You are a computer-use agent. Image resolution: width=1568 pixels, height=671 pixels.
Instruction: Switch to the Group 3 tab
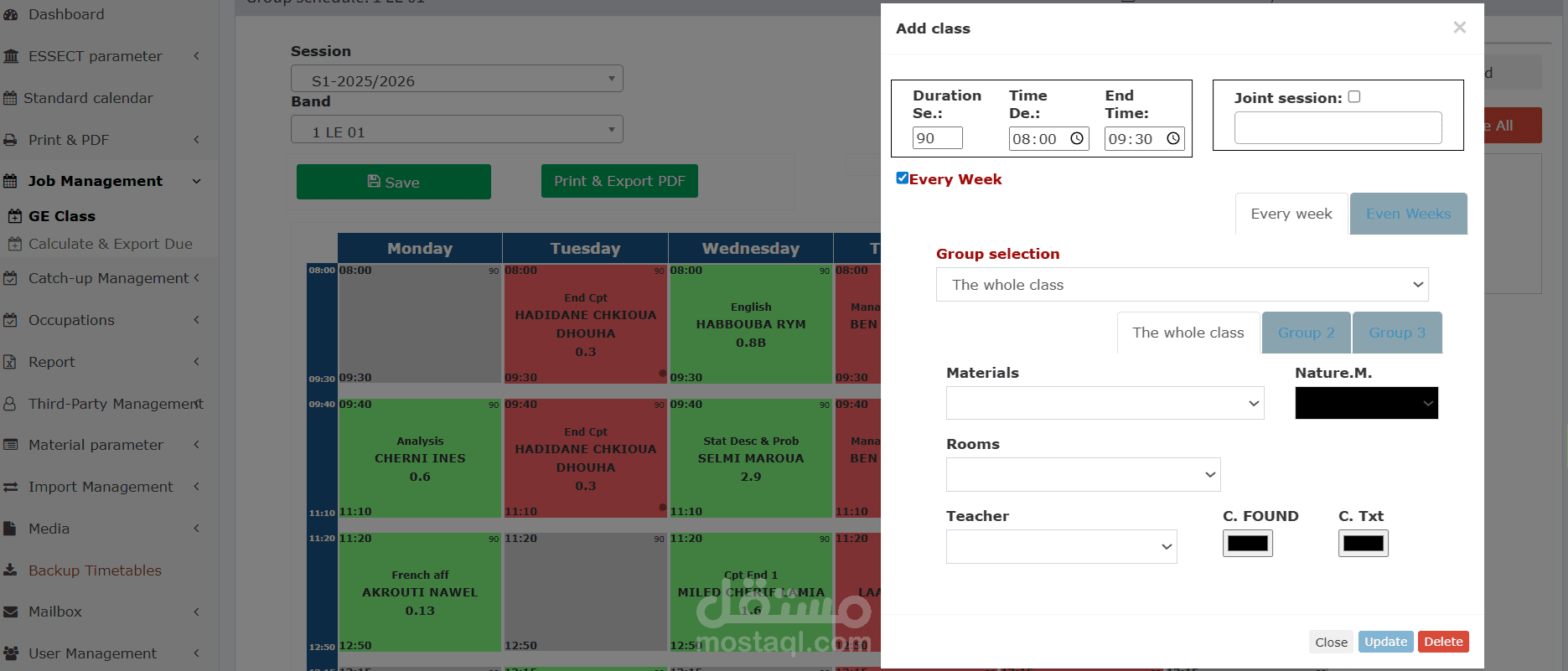(x=1397, y=333)
